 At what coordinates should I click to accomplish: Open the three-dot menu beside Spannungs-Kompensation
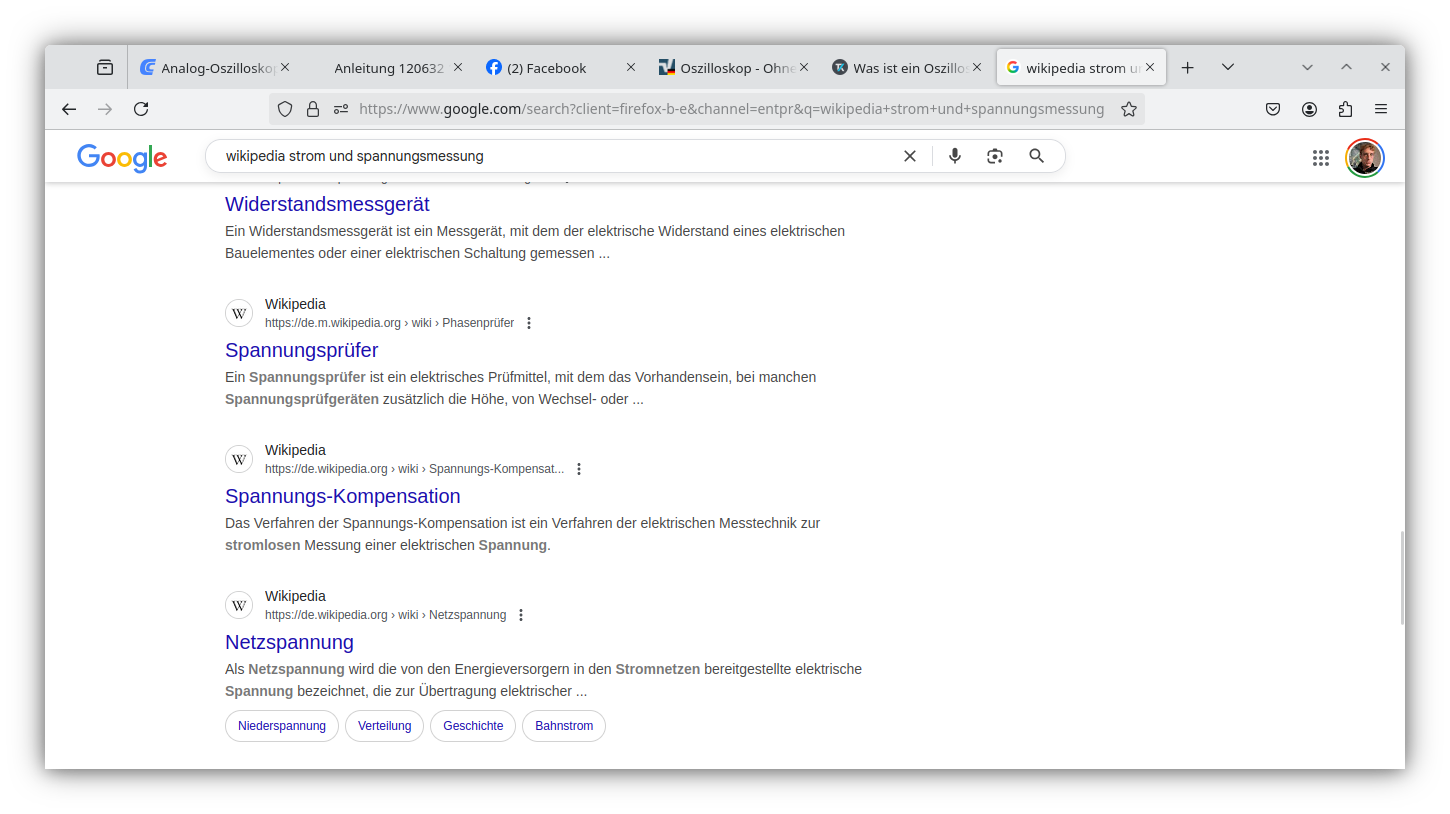coord(579,468)
